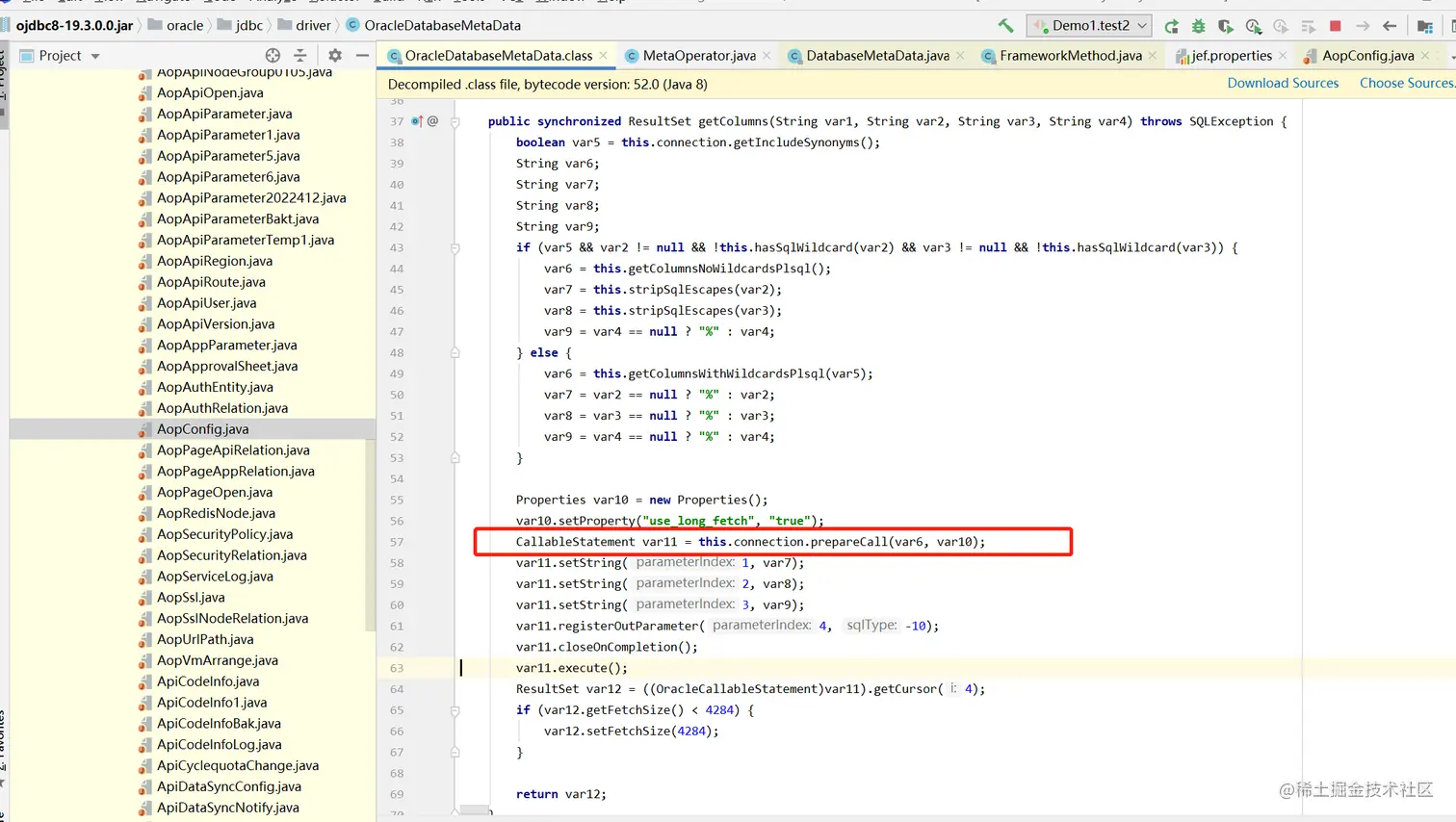Select AopPageOpen.java in project tree
Viewport: 1456px width, 822px height.
pyautogui.click(x=215, y=493)
